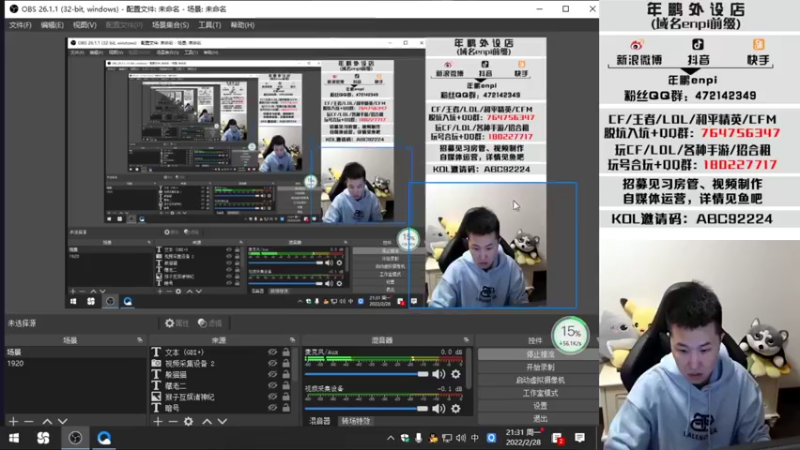Image resolution: width=800 pixels, height=450 pixels.
Task: Toggle visibility of the image source row
Action: click(x=272, y=396)
